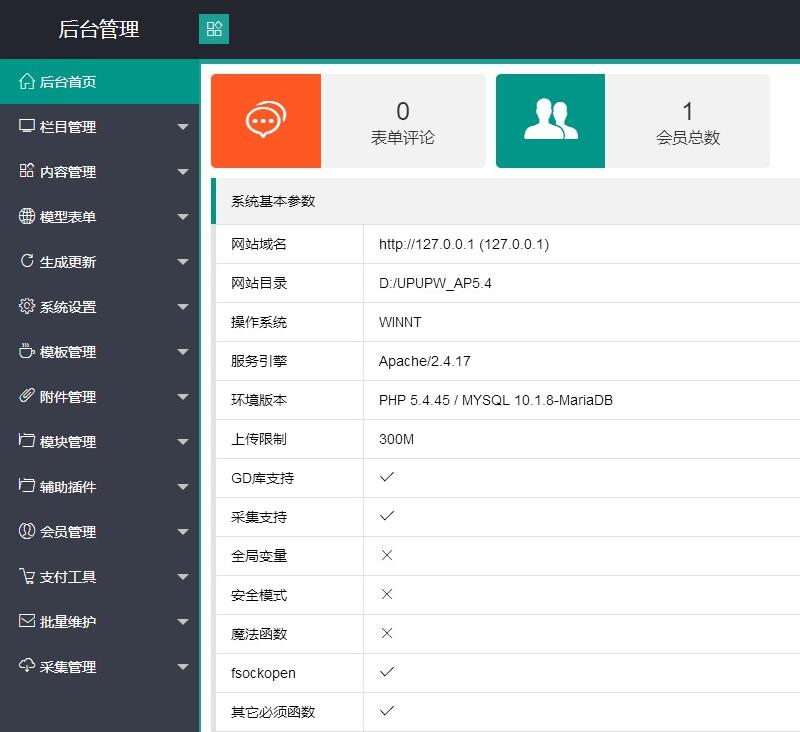Open the 模块管理 menu item

(68, 442)
